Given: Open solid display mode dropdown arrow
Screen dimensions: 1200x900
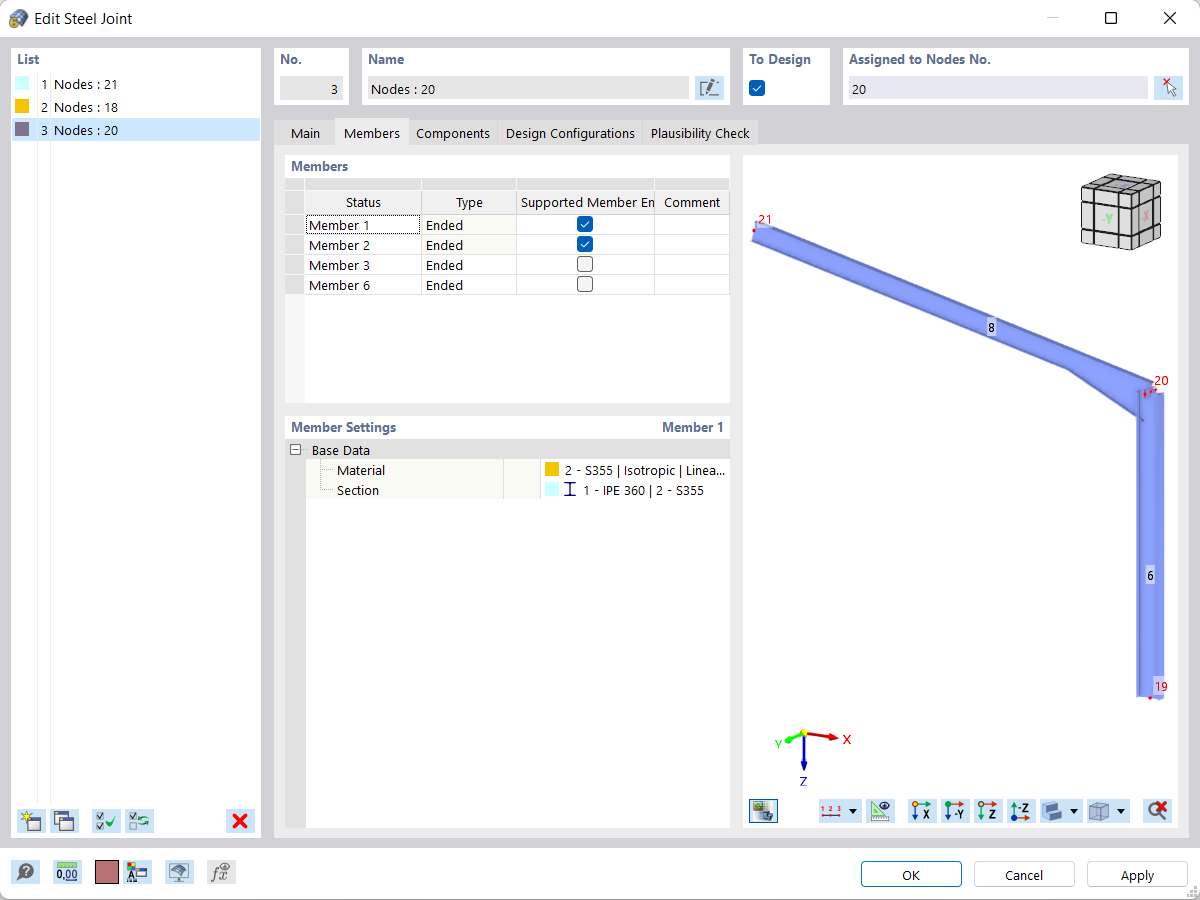Looking at the screenshot, I should tap(1074, 811).
